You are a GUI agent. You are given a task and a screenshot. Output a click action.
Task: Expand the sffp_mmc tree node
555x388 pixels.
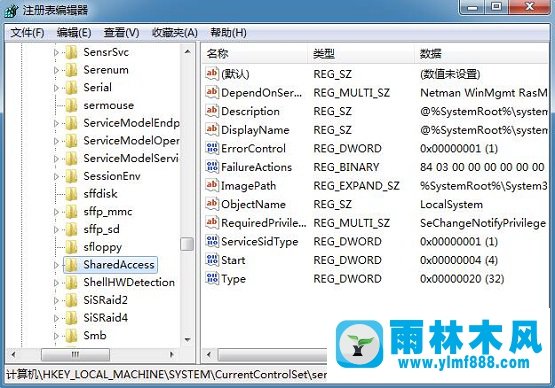pyautogui.click(x=56, y=212)
